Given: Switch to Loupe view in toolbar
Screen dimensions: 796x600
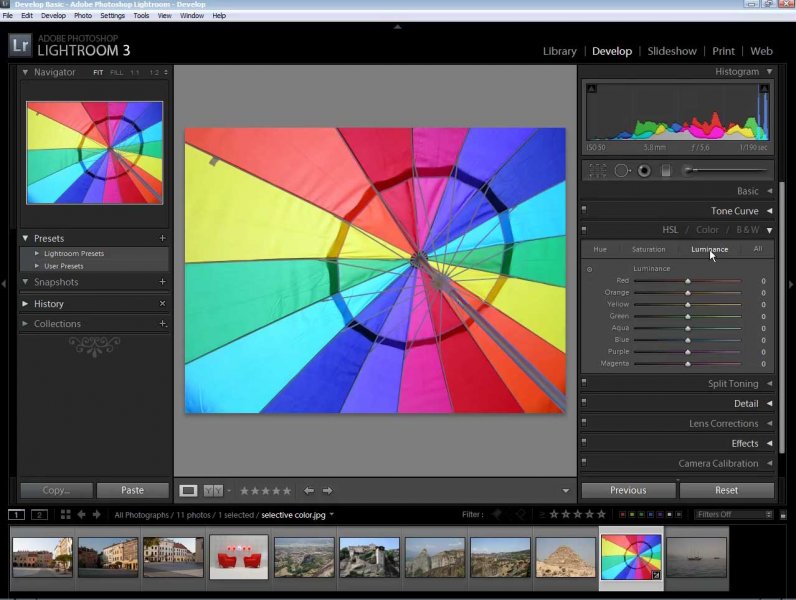Looking at the screenshot, I should (x=188, y=491).
